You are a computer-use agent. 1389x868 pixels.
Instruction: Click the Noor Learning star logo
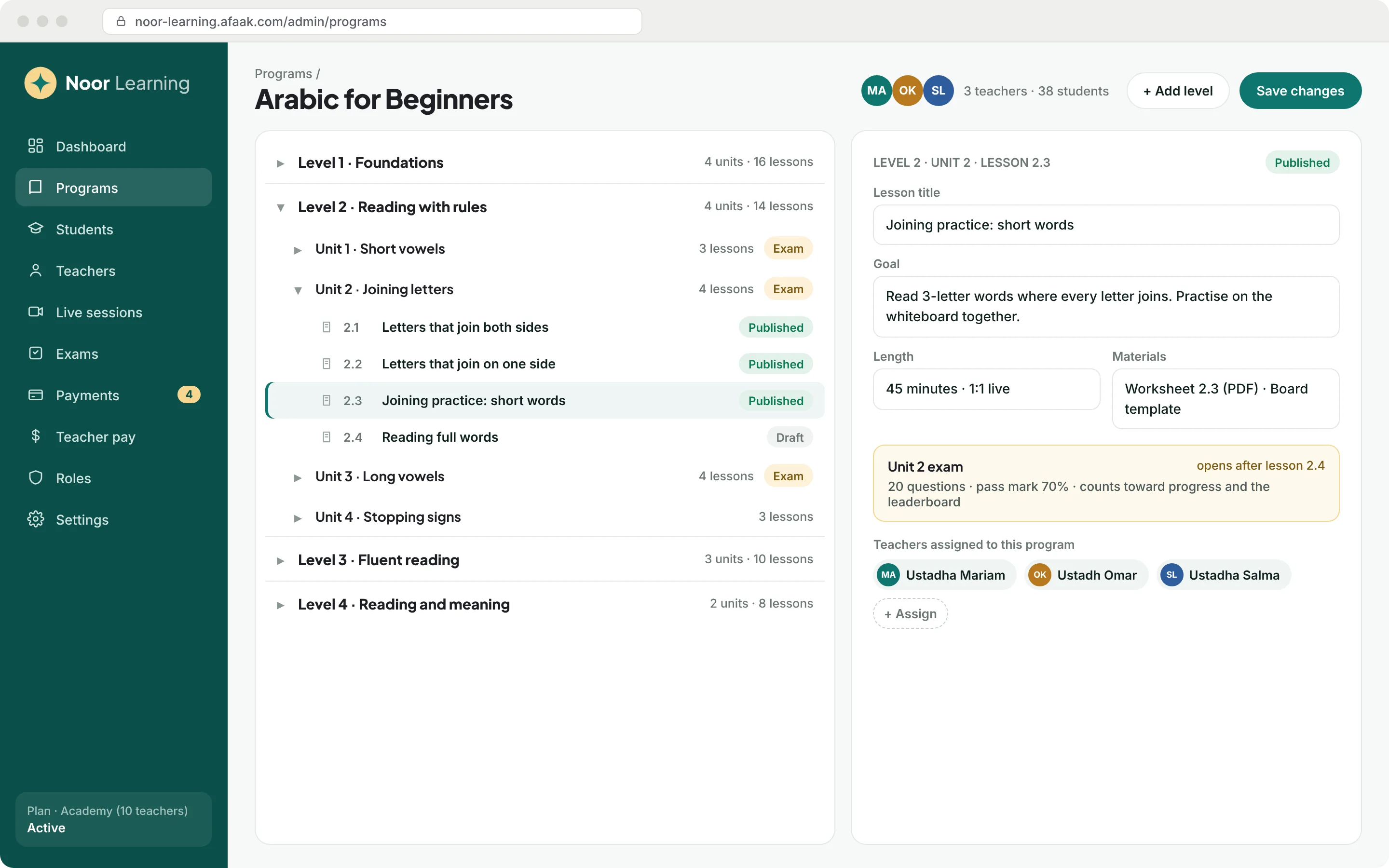[x=40, y=83]
